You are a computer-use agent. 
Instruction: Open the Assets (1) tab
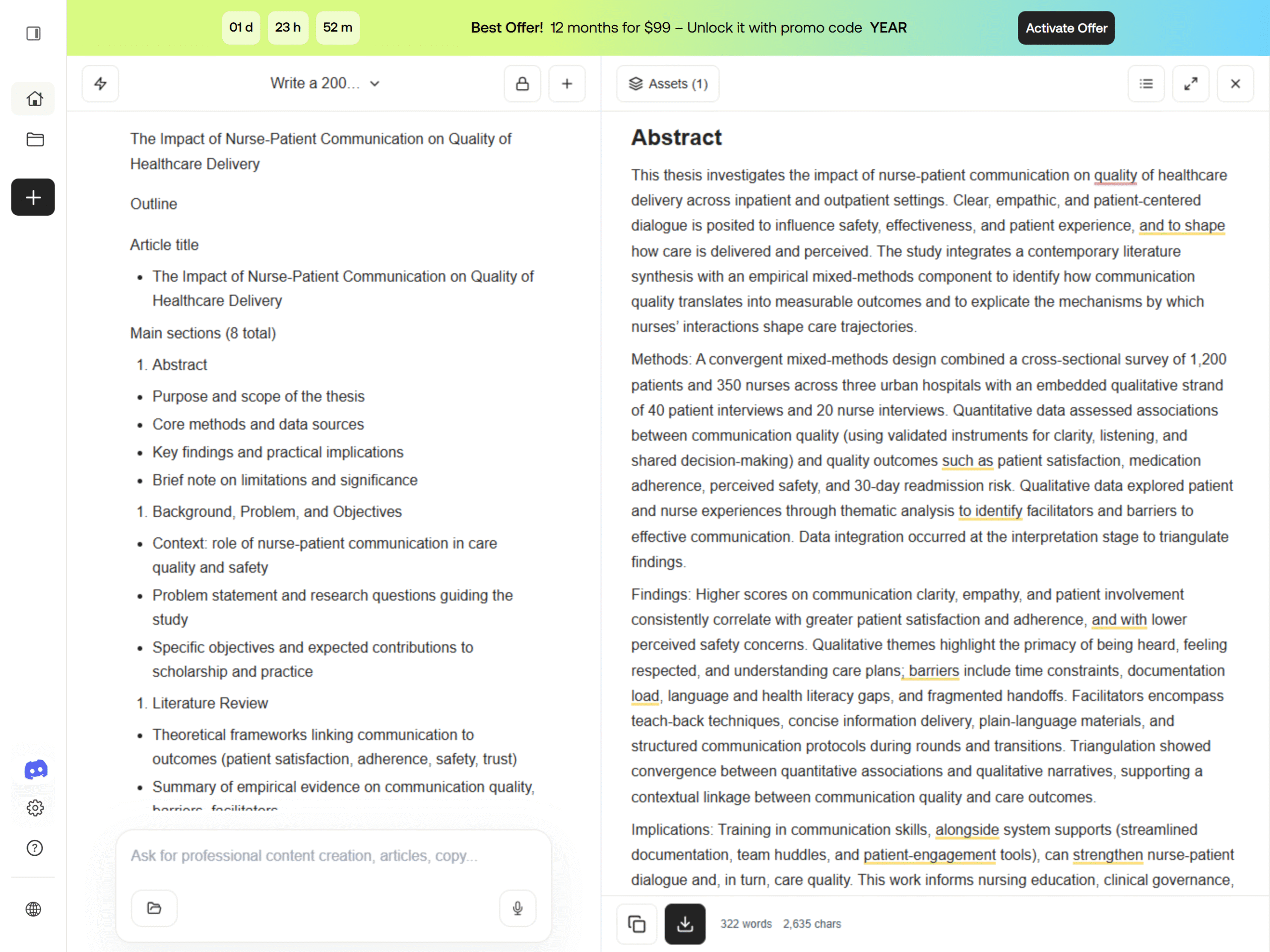(668, 84)
